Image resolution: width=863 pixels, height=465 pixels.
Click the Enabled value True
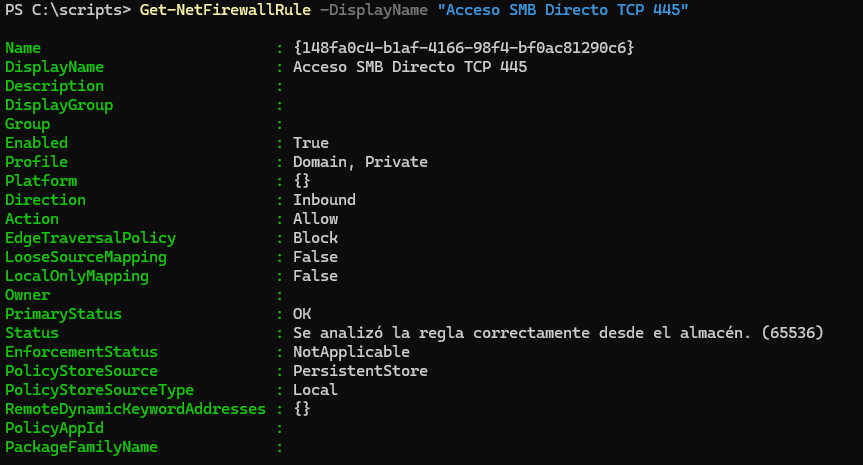pos(310,143)
